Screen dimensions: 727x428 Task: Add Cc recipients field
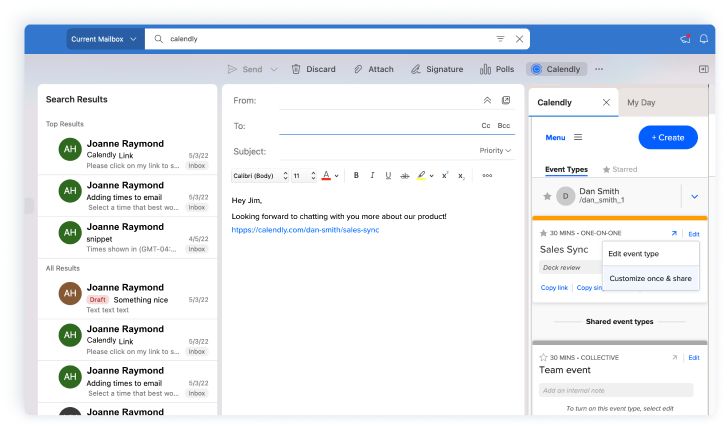point(485,126)
